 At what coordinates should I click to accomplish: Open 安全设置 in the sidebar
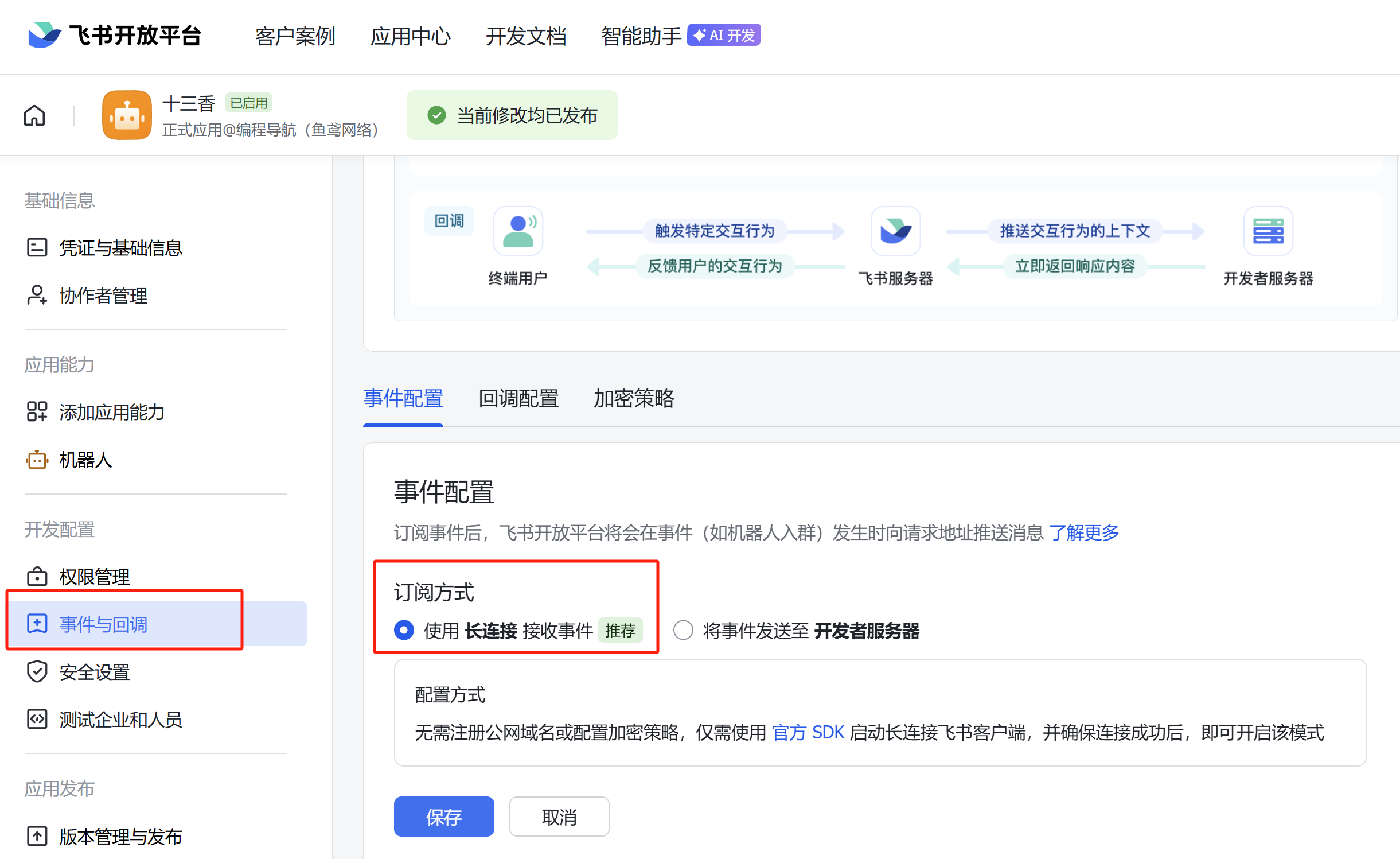pyautogui.click(x=94, y=672)
